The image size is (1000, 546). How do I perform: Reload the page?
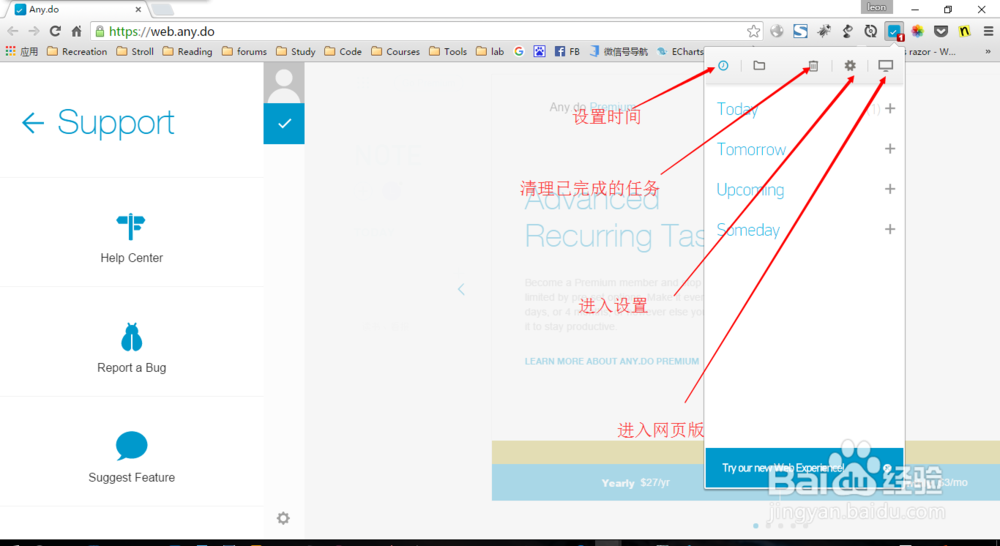55,31
